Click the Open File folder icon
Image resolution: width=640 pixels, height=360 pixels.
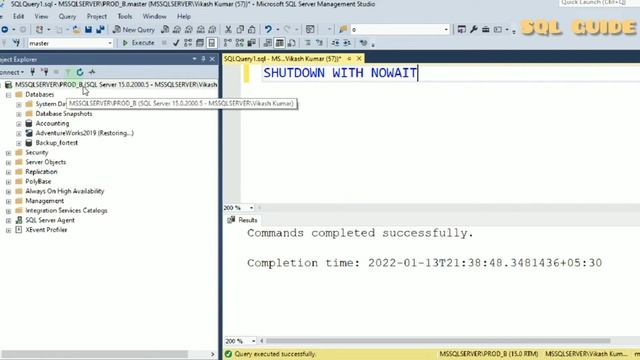coord(76,29)
